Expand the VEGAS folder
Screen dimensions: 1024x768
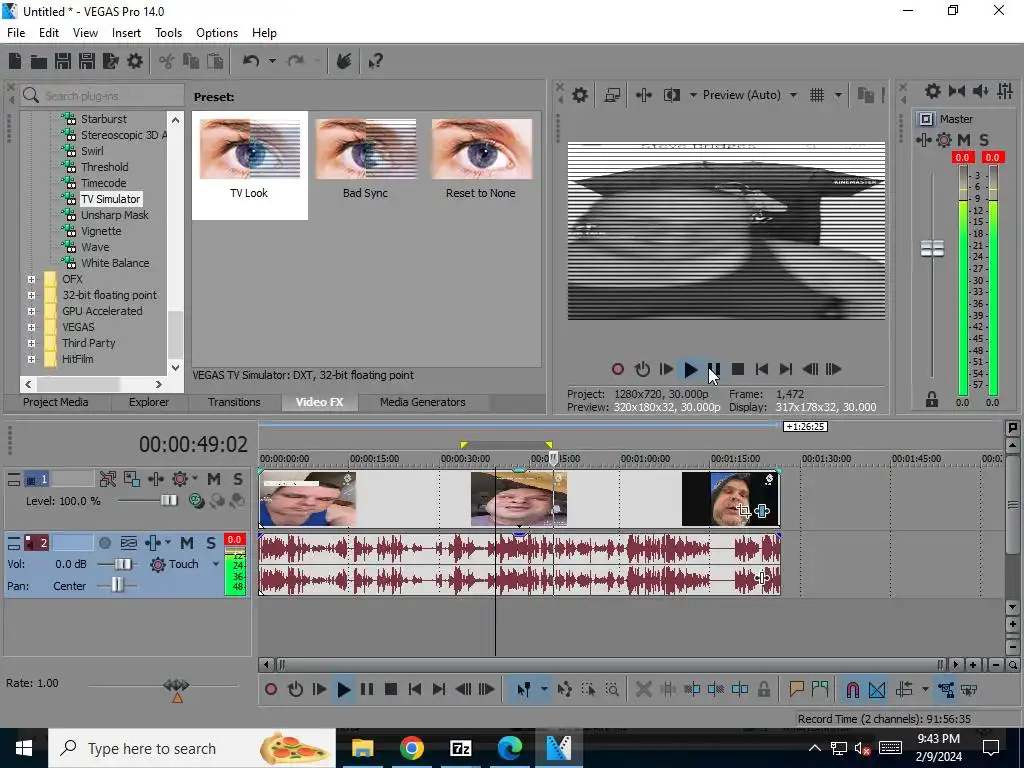point(31,327)
